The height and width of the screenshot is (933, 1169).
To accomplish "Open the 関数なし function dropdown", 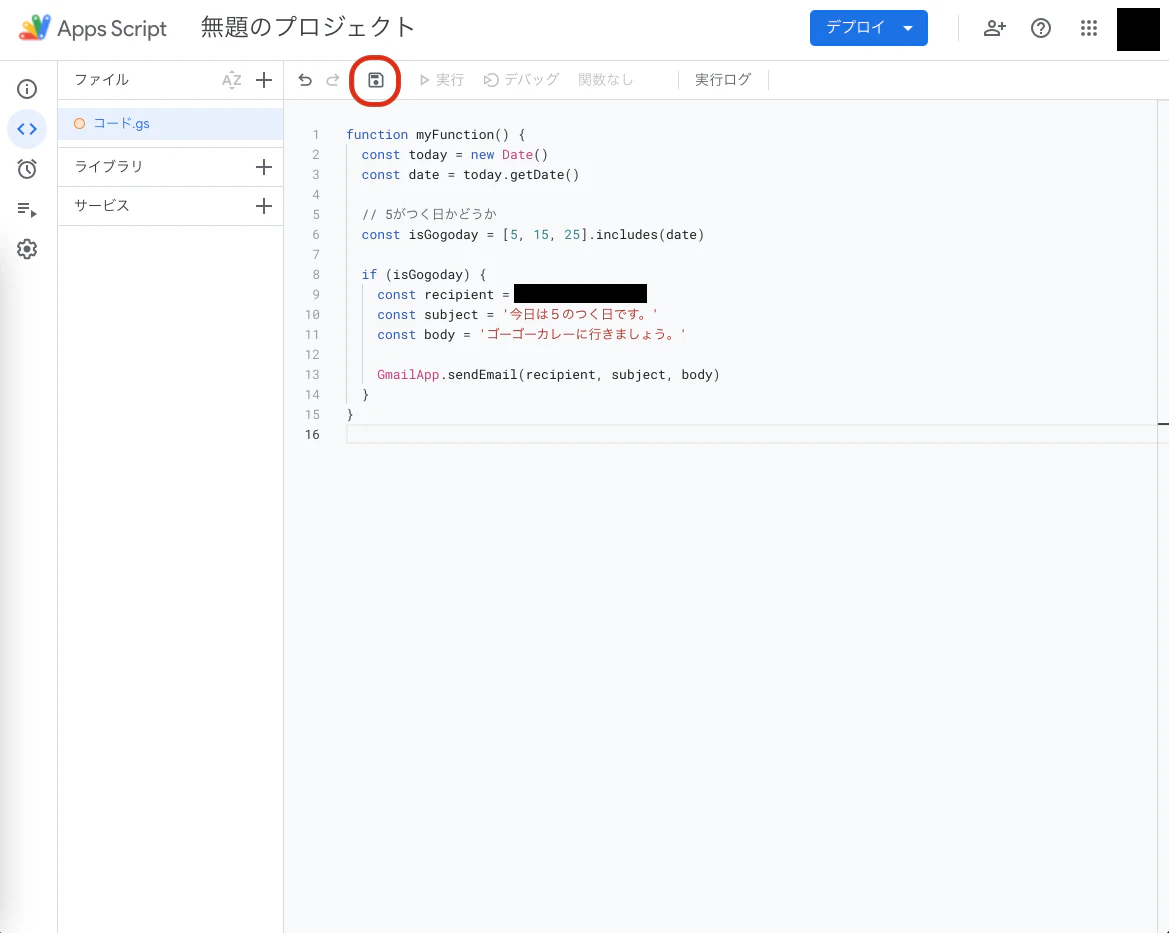I will 606,80.
